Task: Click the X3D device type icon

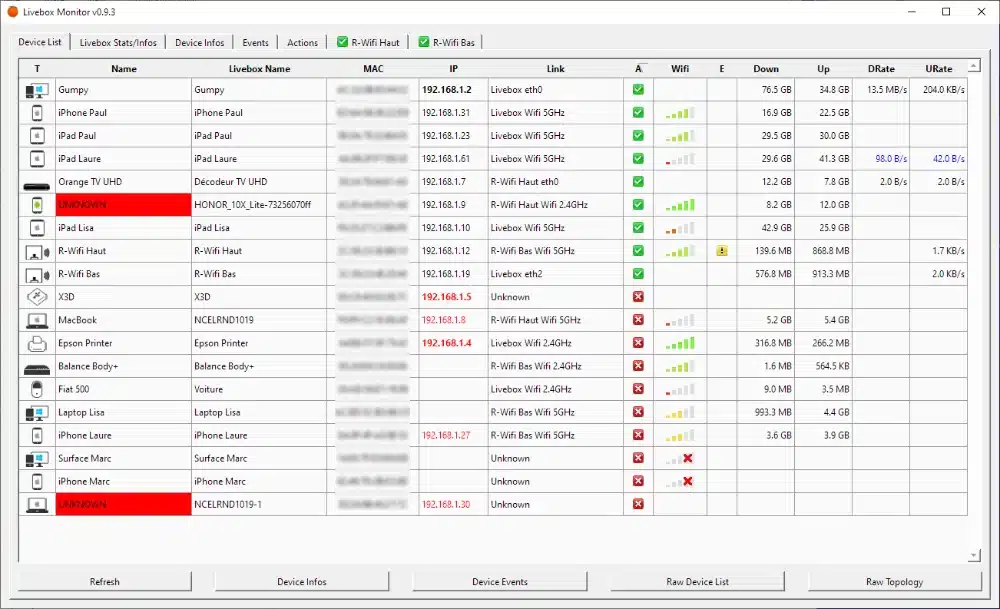Action: (37, 297)
